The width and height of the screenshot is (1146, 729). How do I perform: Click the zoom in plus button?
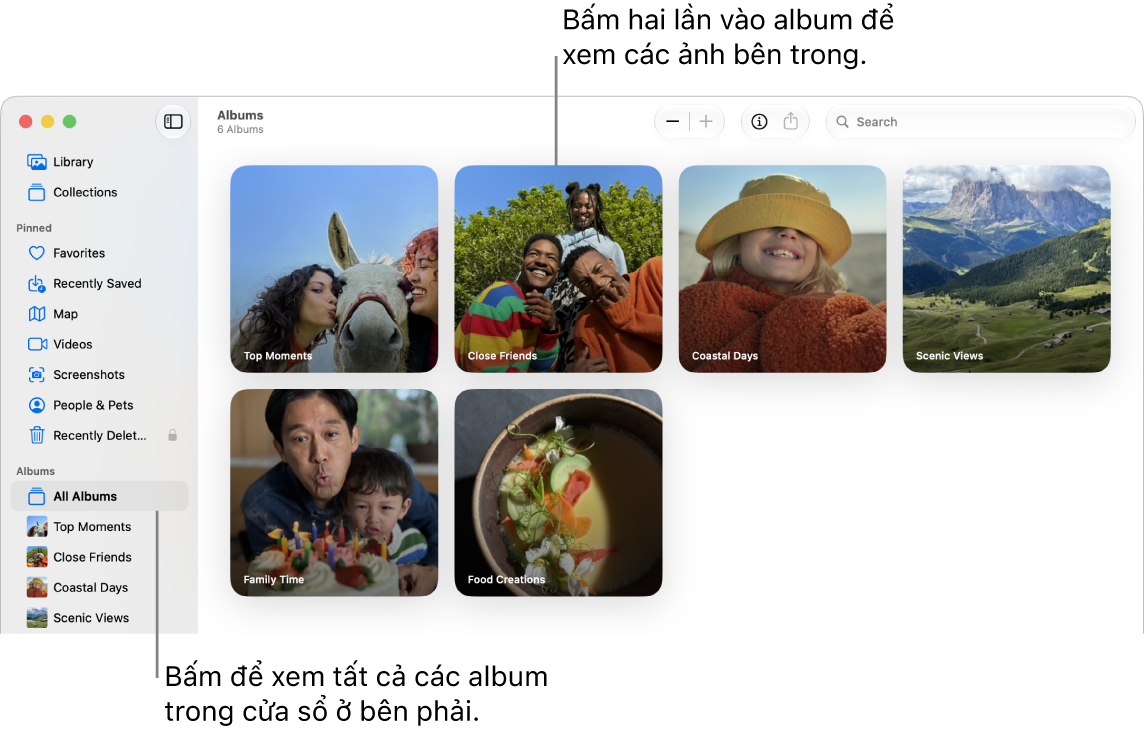point(706,121)
